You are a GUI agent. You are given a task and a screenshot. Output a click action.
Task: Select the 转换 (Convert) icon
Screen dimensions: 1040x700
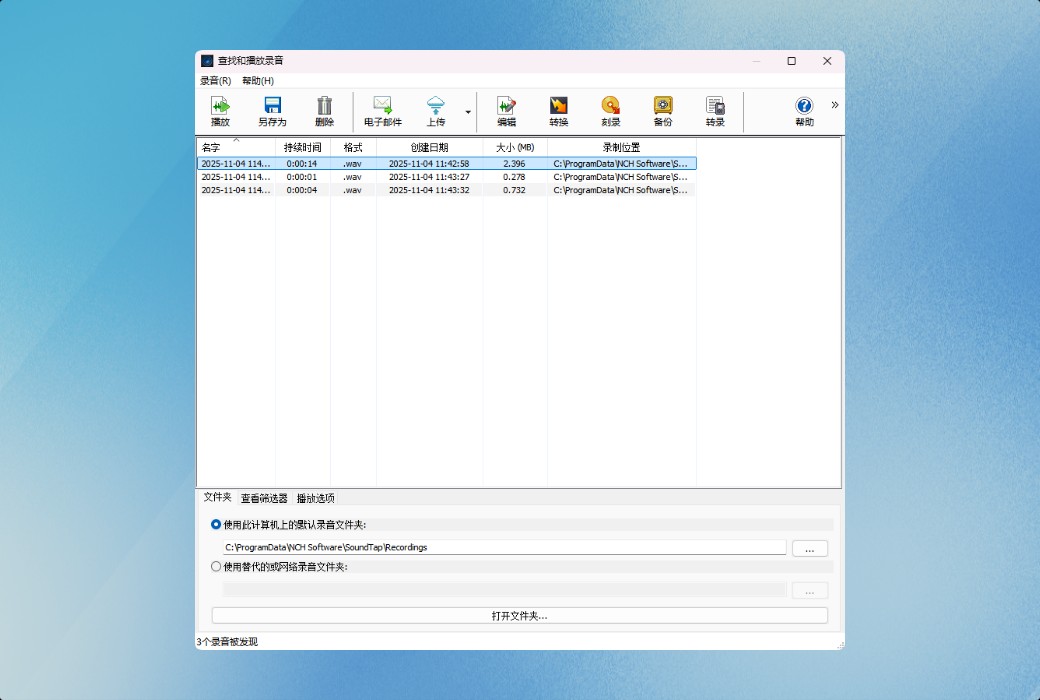[x=558, y=110]
